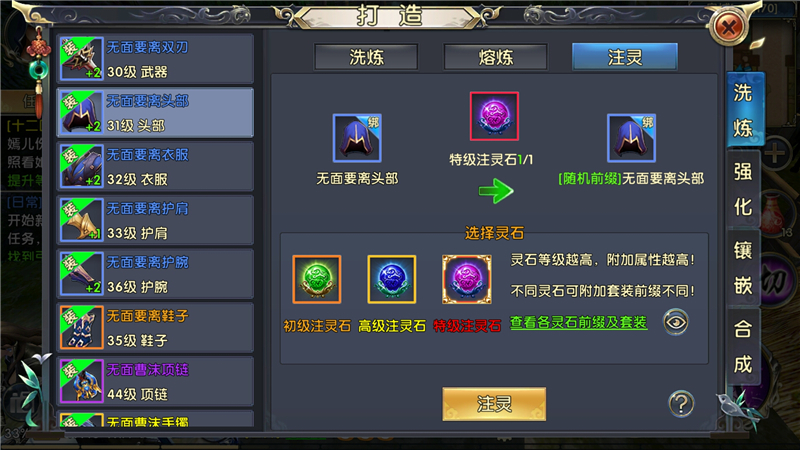Open the 合成 side tab
The height and width of the screenshot is (450, 800).
pyautogui.click(x=743, y=347)
